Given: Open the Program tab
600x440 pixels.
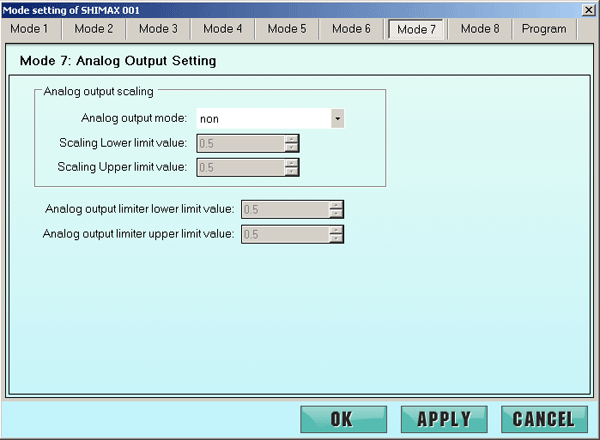Looking at the screenshot, I should click(x=544, y=29).
